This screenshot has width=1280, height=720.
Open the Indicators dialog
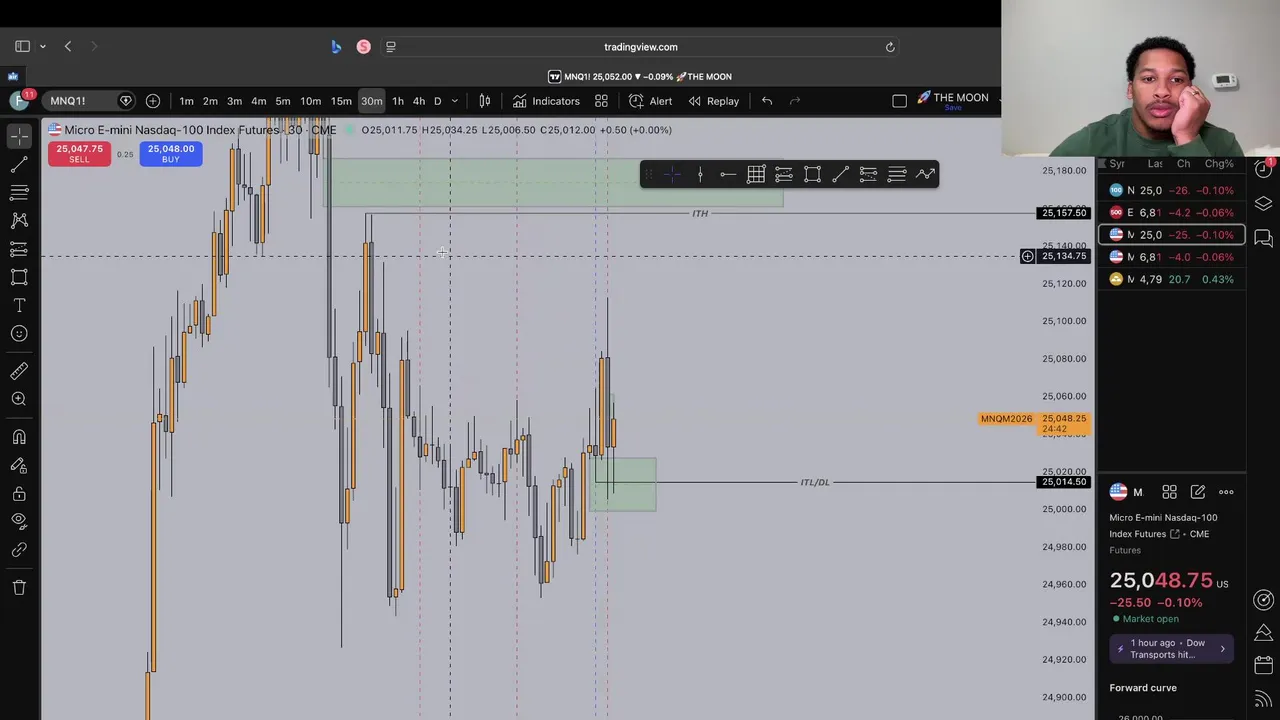546,101
